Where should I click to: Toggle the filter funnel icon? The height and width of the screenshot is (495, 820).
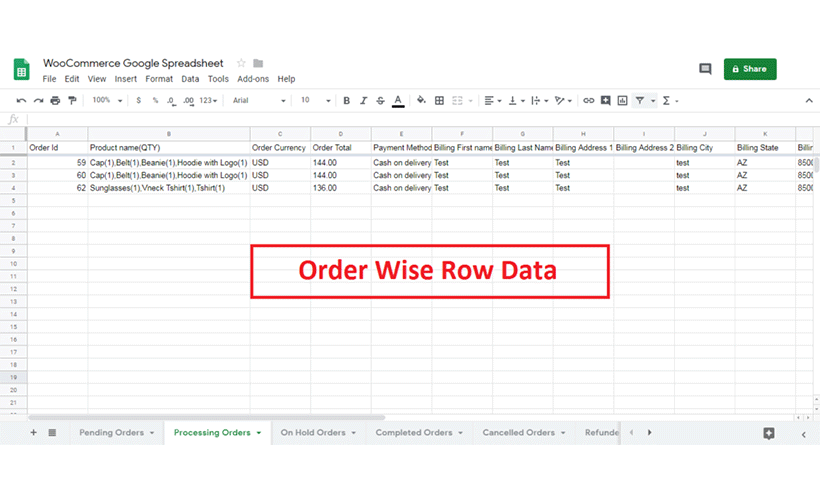640,100
